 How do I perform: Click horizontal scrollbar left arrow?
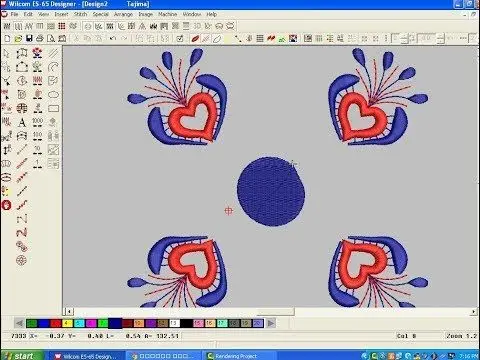(x=69, y=311)
